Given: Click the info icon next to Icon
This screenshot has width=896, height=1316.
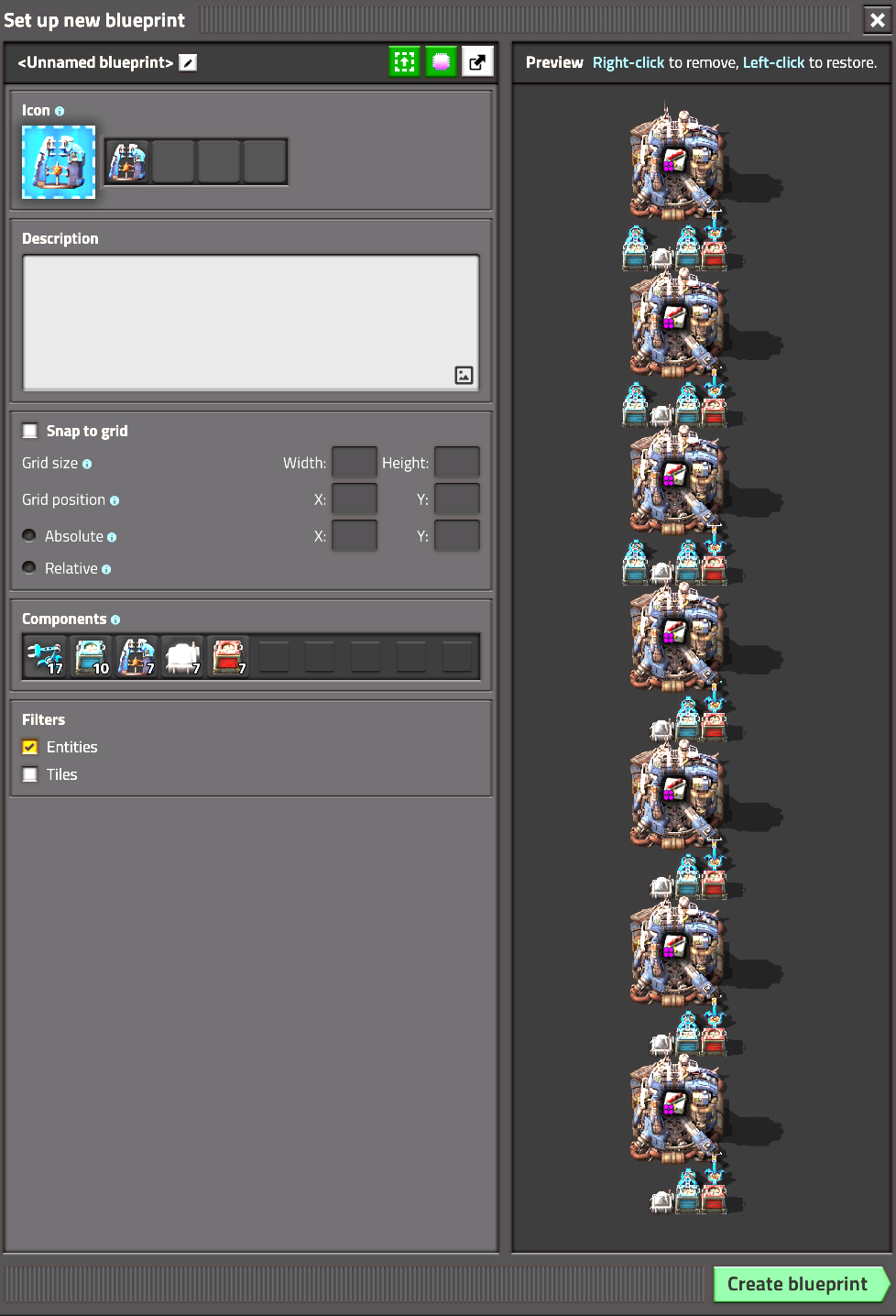Looking at the screenshot, I should [60, 111].
